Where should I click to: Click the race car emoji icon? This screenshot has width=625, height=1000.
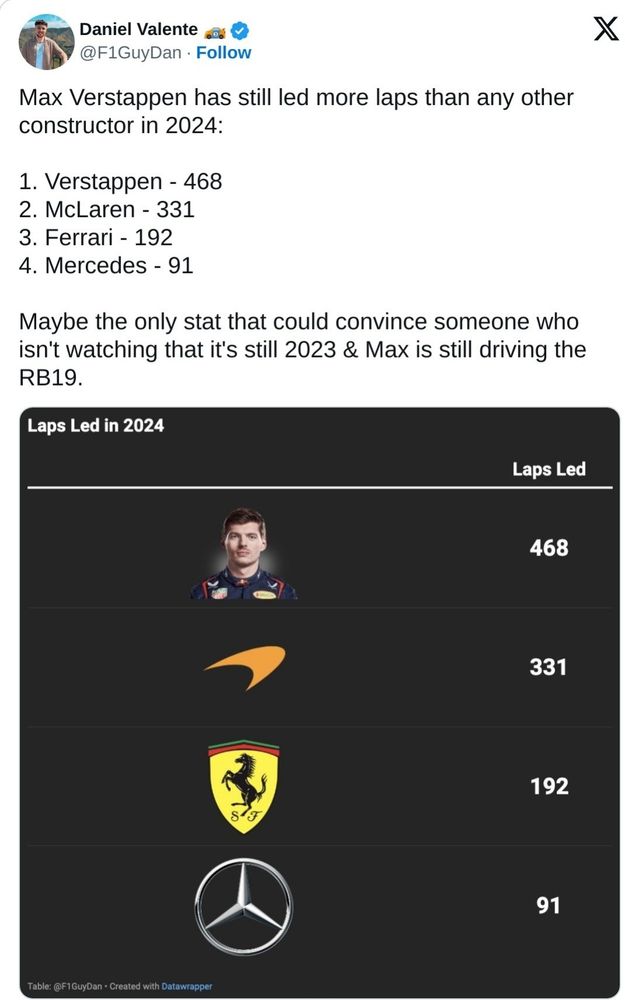pos(216,31)
